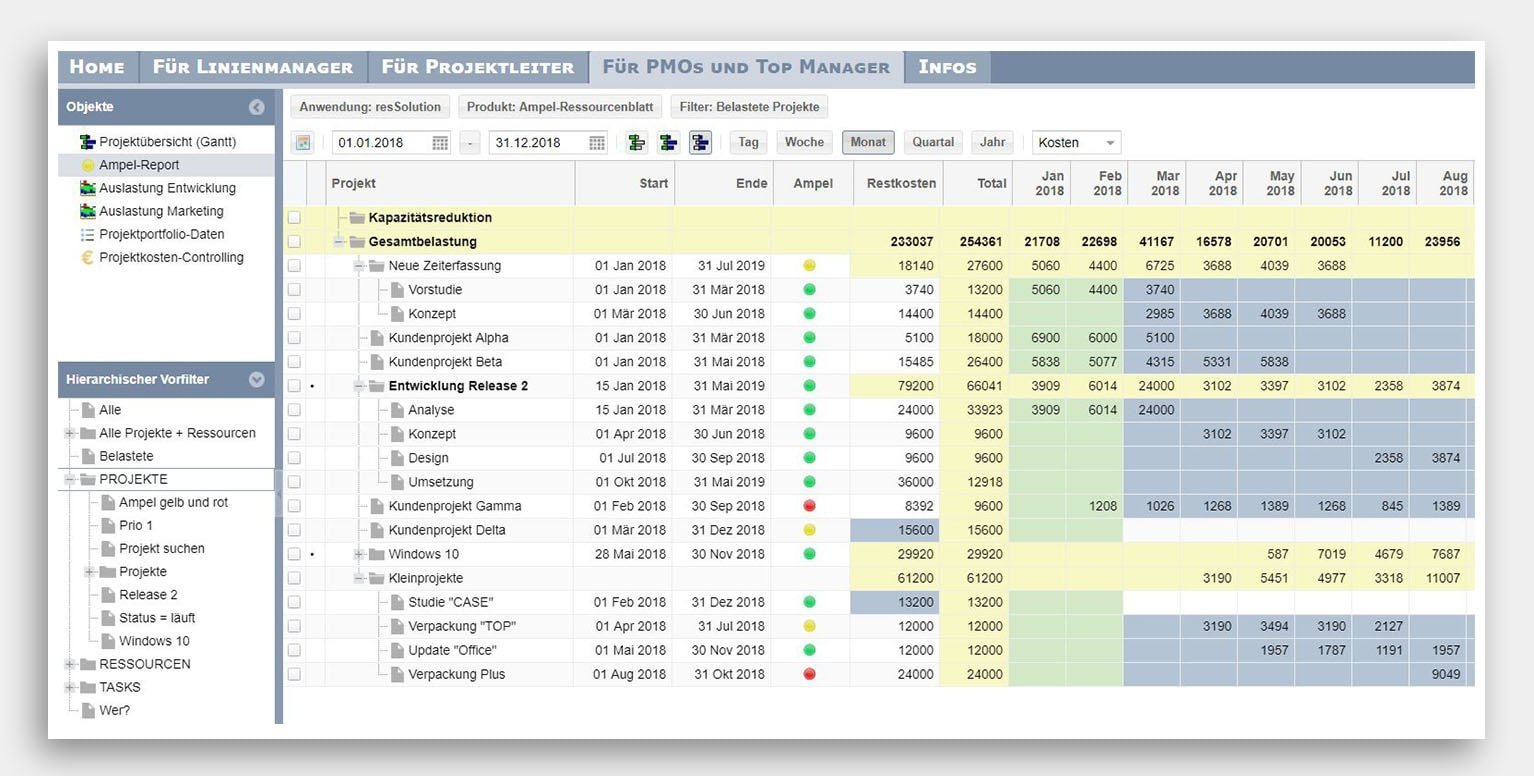Viewport: 1534px width, 776px height.
Task: Open the Für Projektleiter tab
Action: click(x=478, y=67)
